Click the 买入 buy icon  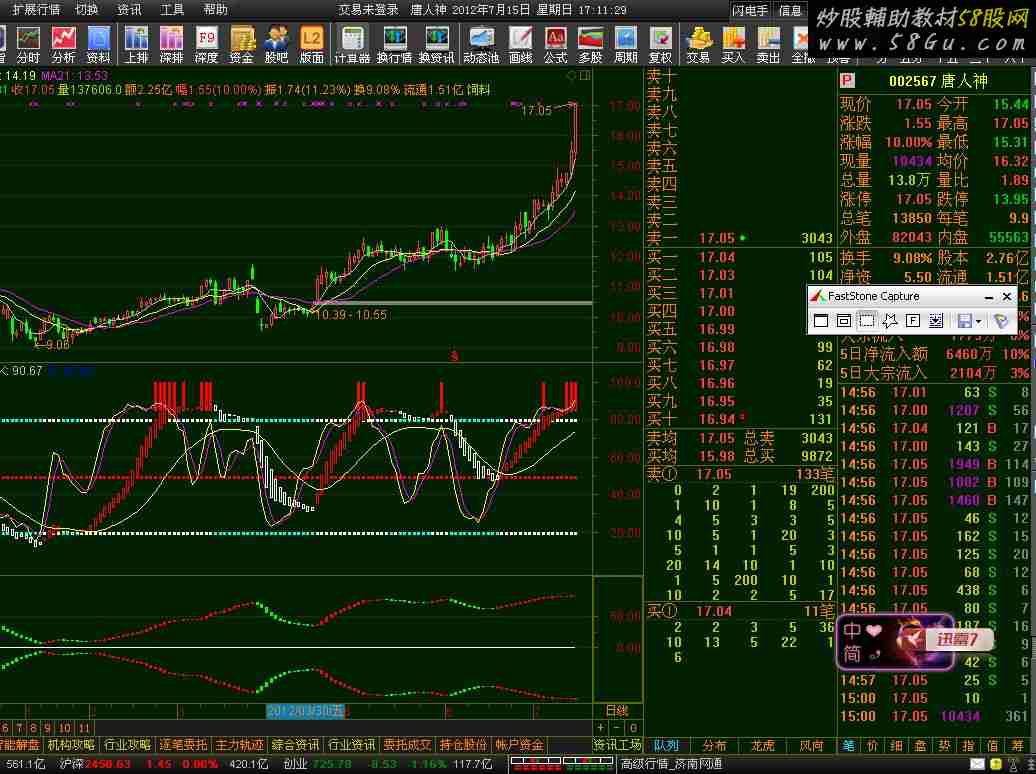click(733, 44)
